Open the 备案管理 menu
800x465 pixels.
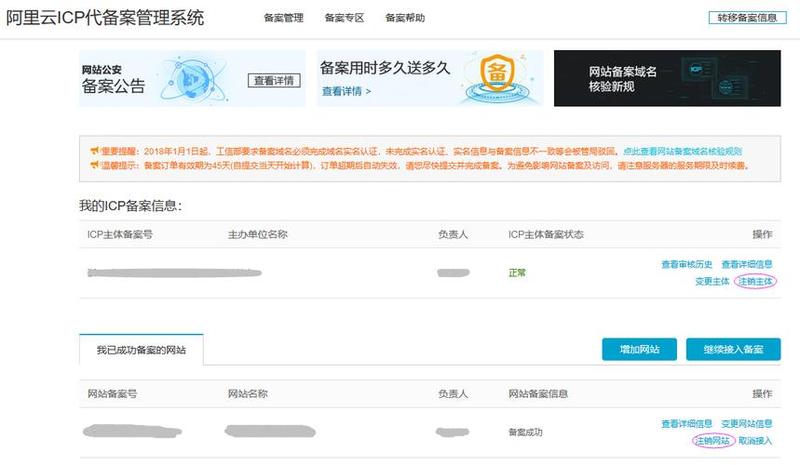pyautogui.click(x=283, y=18)
